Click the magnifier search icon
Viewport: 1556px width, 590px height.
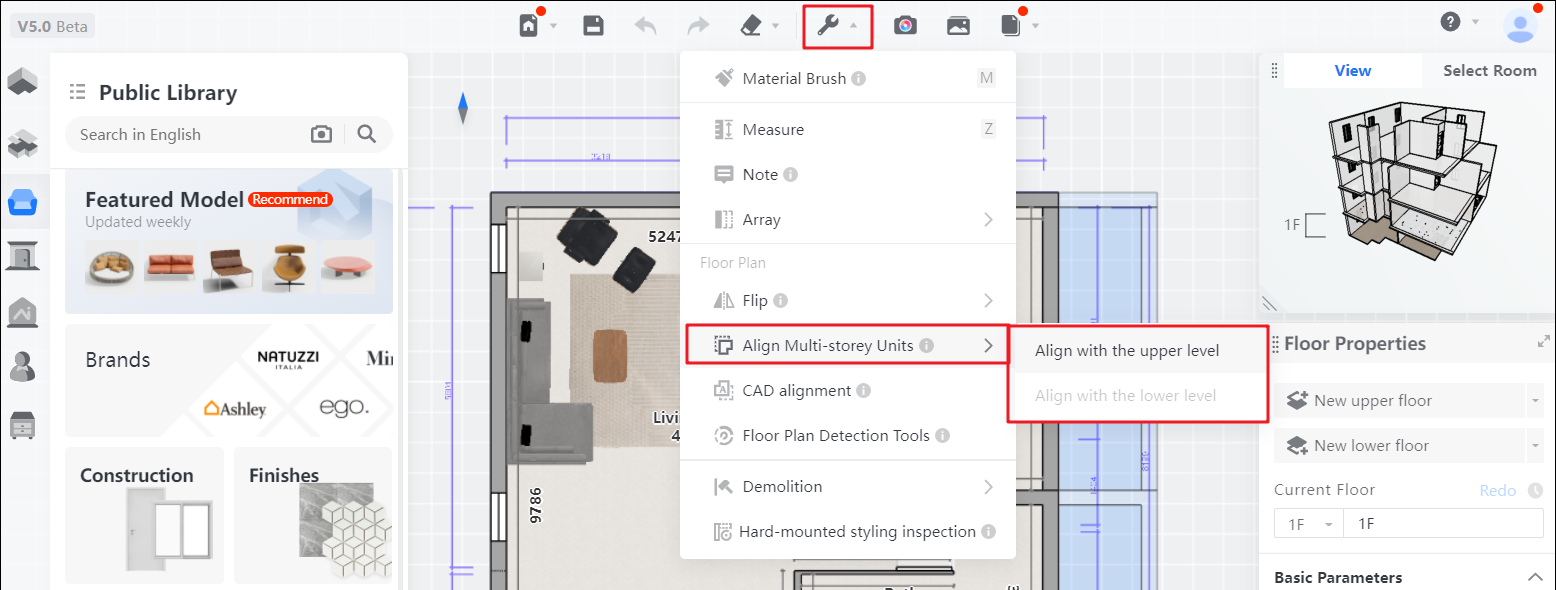(367, 134)
